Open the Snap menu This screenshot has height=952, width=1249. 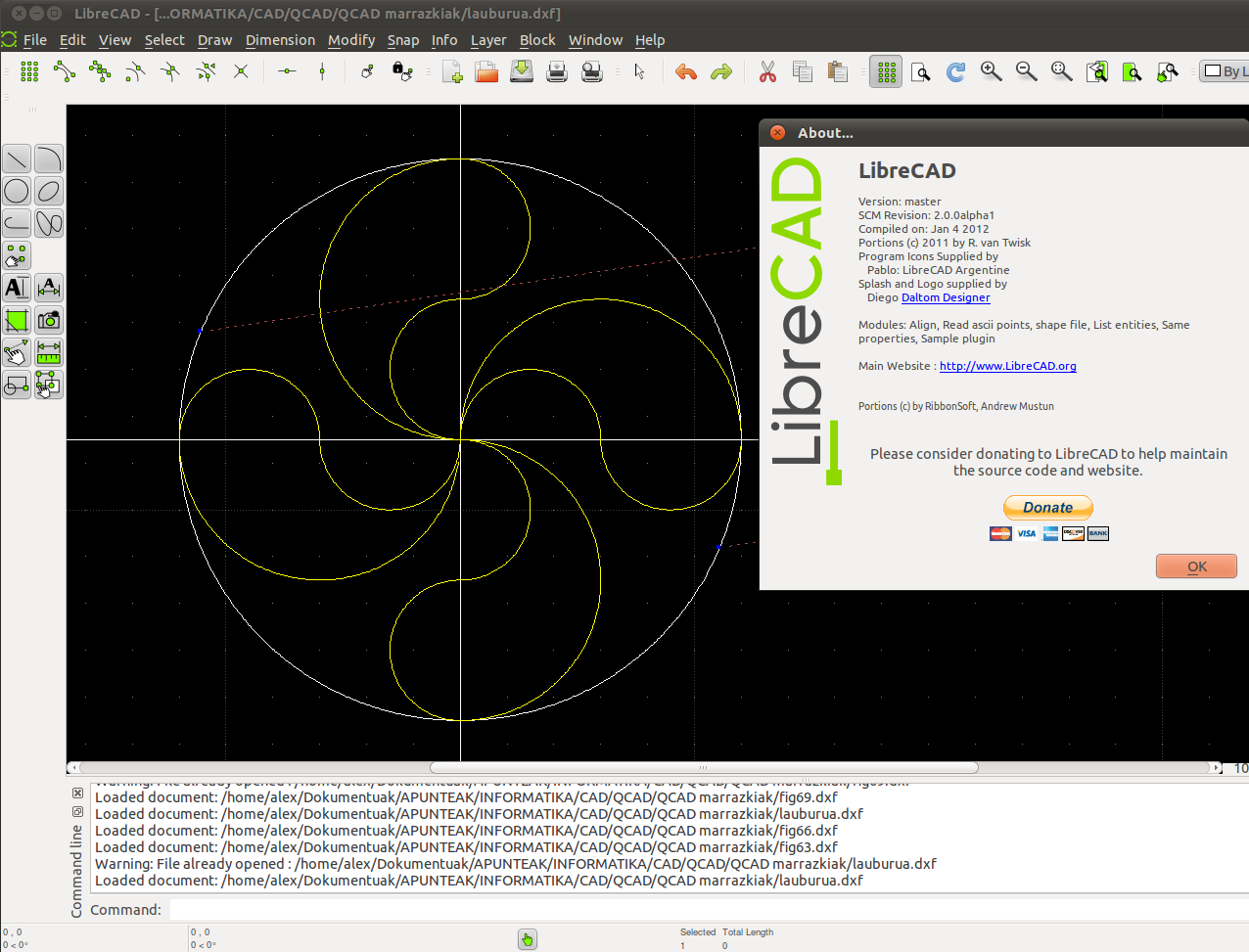click(403, 40)
